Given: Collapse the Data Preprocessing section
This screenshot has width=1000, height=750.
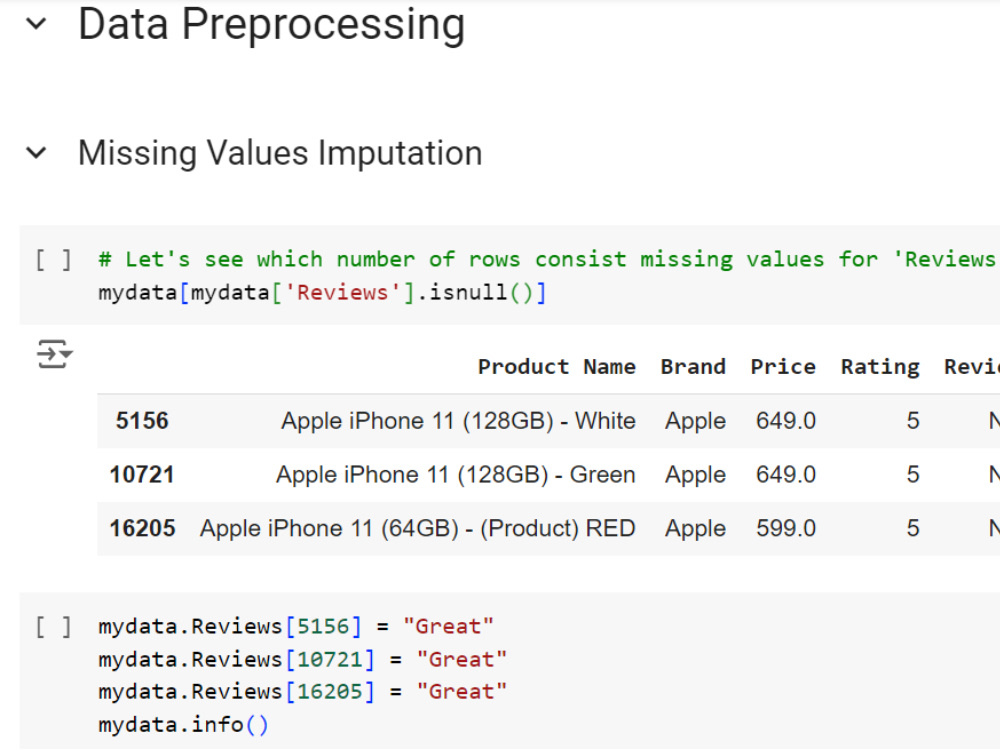Looking at the screenshot, I should point(36,22).
